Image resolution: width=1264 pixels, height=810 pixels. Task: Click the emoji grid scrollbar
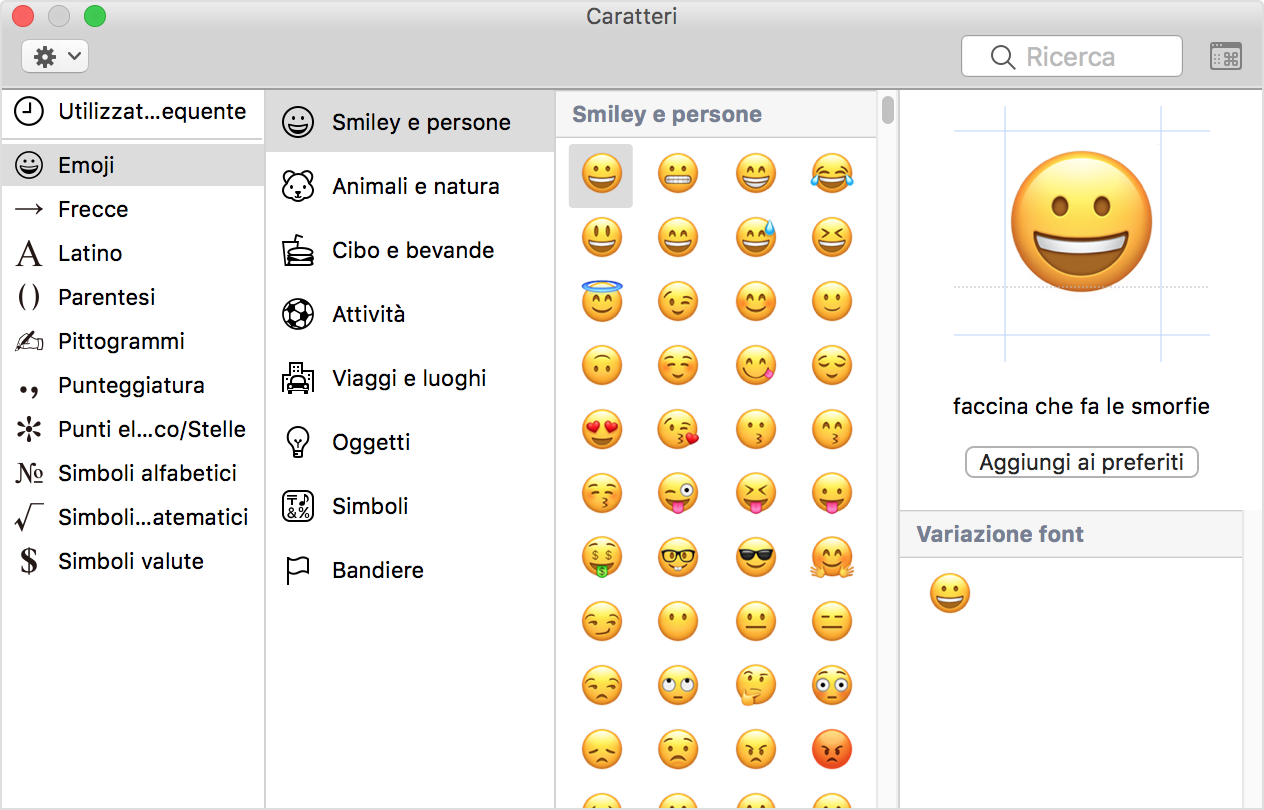[x=887, y=110]
